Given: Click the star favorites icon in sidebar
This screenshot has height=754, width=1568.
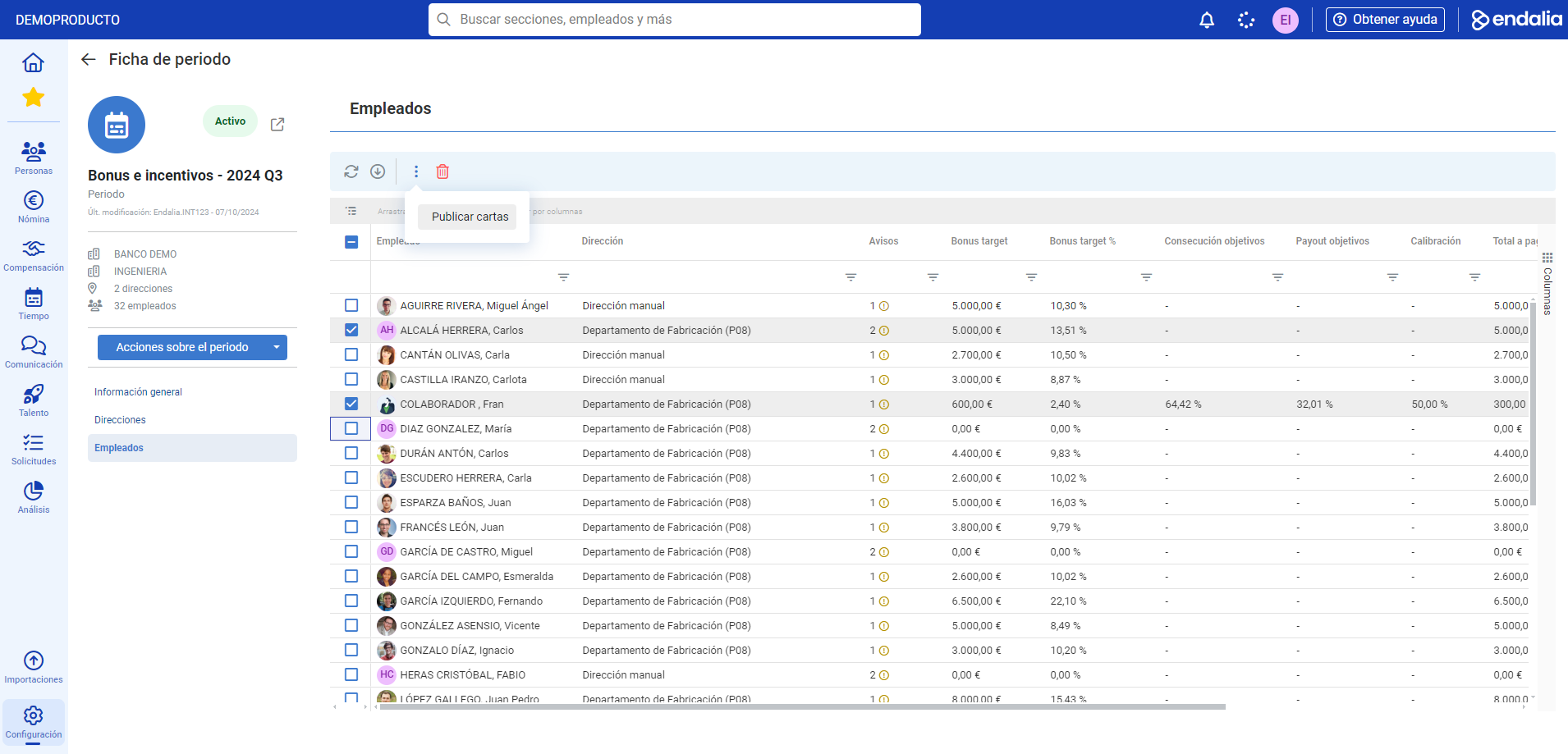Looking at the screenshot, I should pos(34,98).
